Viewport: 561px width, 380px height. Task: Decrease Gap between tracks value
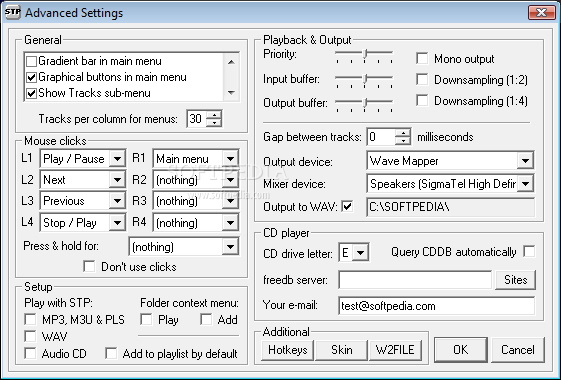click(x=403, y=141)
